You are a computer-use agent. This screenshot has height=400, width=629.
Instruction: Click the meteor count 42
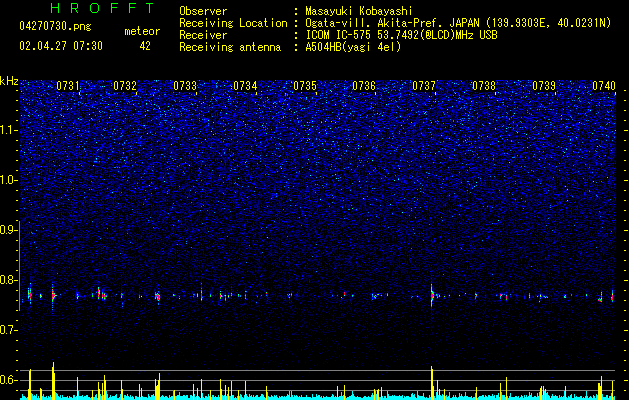click(145, 46)
